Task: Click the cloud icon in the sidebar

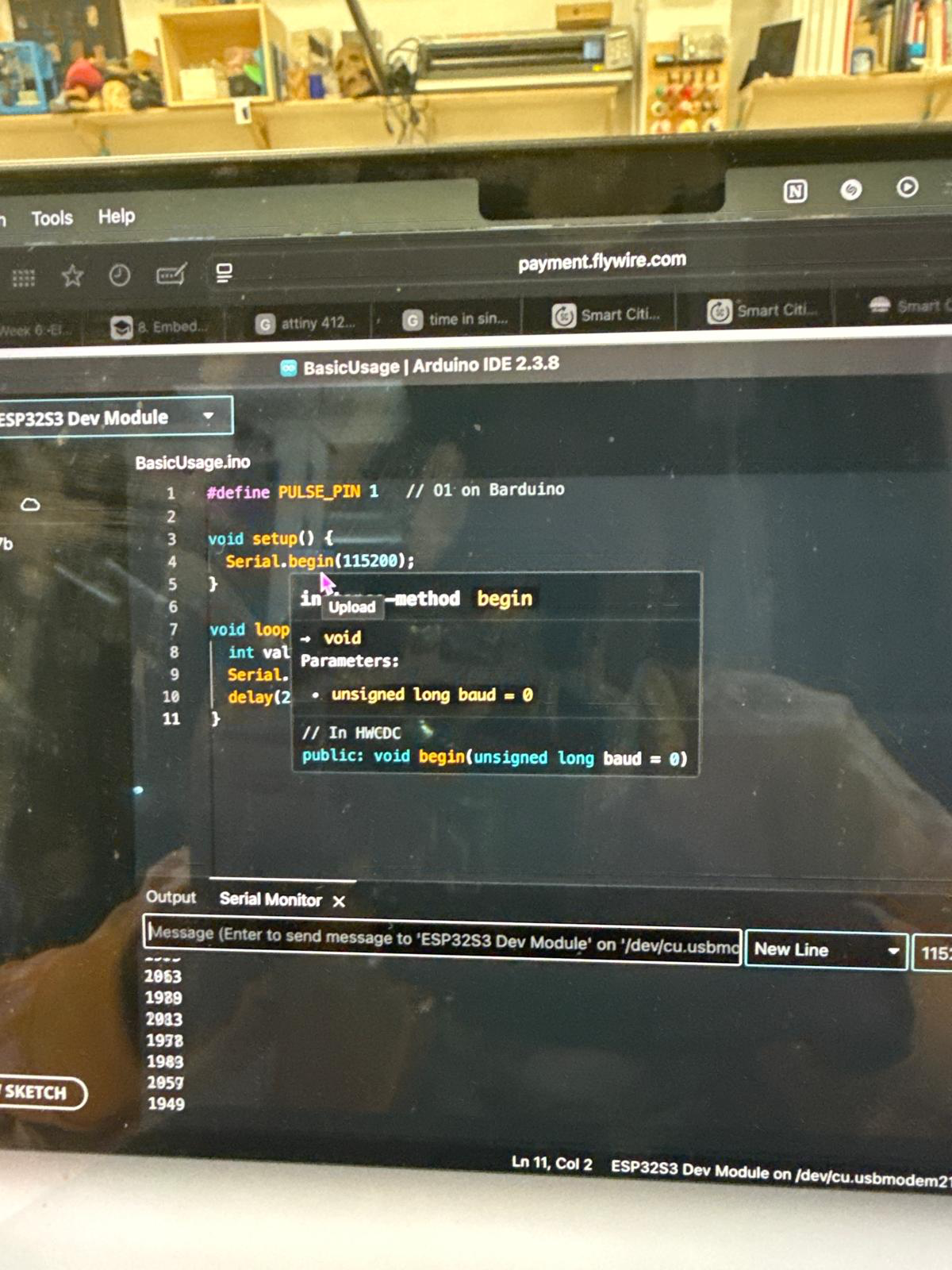Action: tap(30, 505)
